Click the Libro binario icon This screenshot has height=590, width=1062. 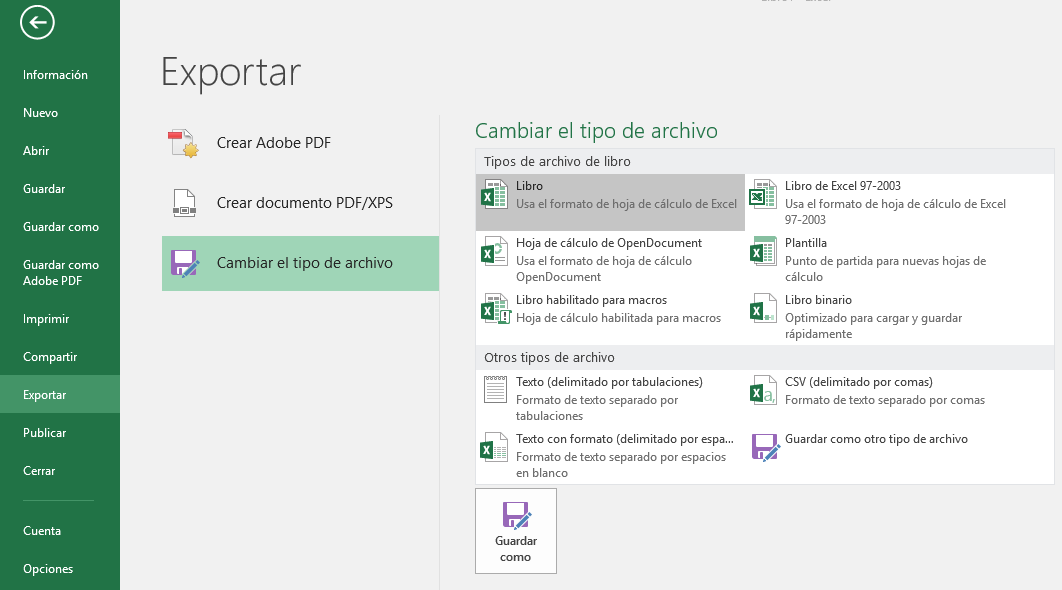pyautogui.click(x=763, y=308)
